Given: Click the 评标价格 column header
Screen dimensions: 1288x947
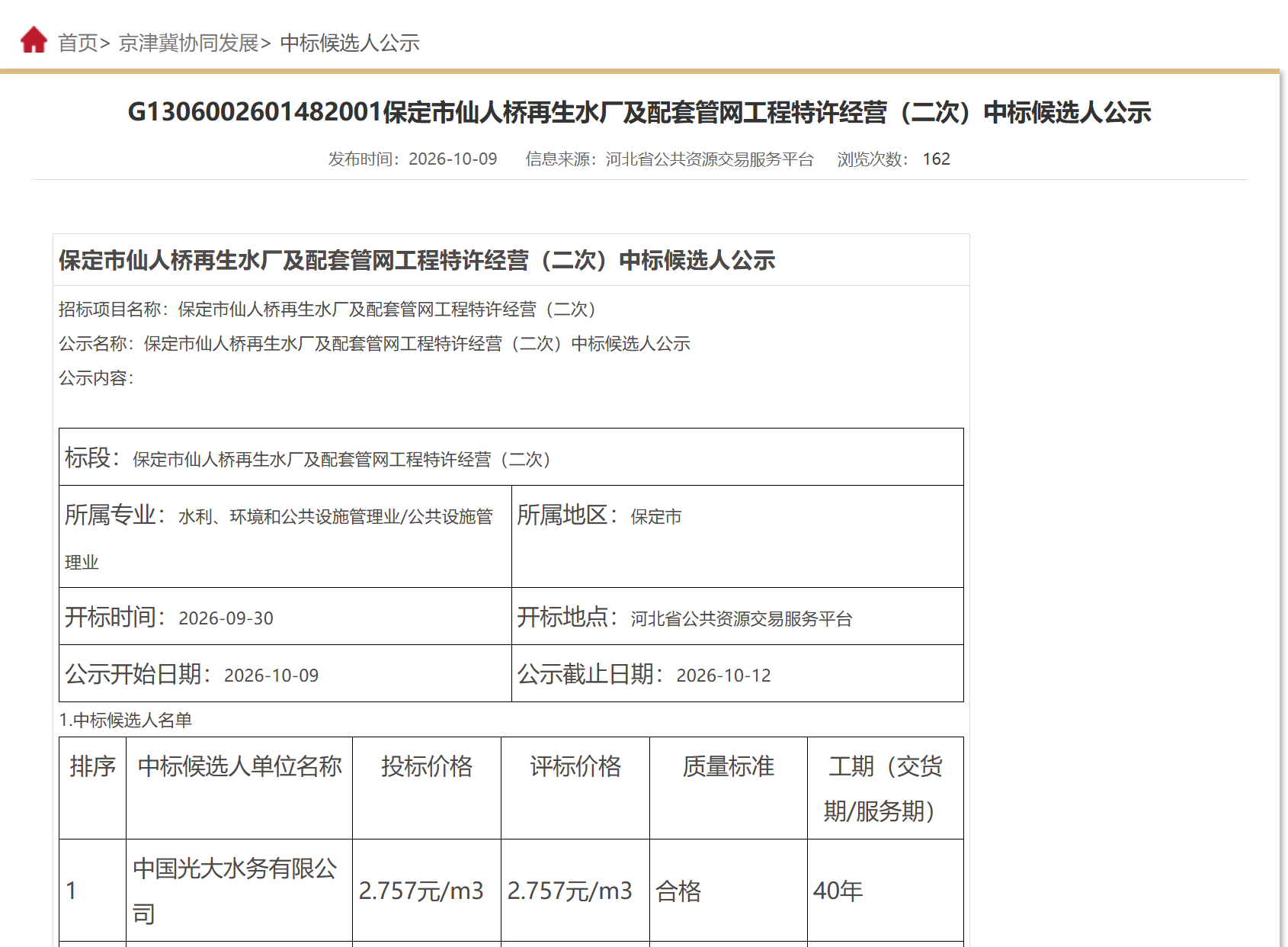Looking at the screenshot, I should pos(575,788).
